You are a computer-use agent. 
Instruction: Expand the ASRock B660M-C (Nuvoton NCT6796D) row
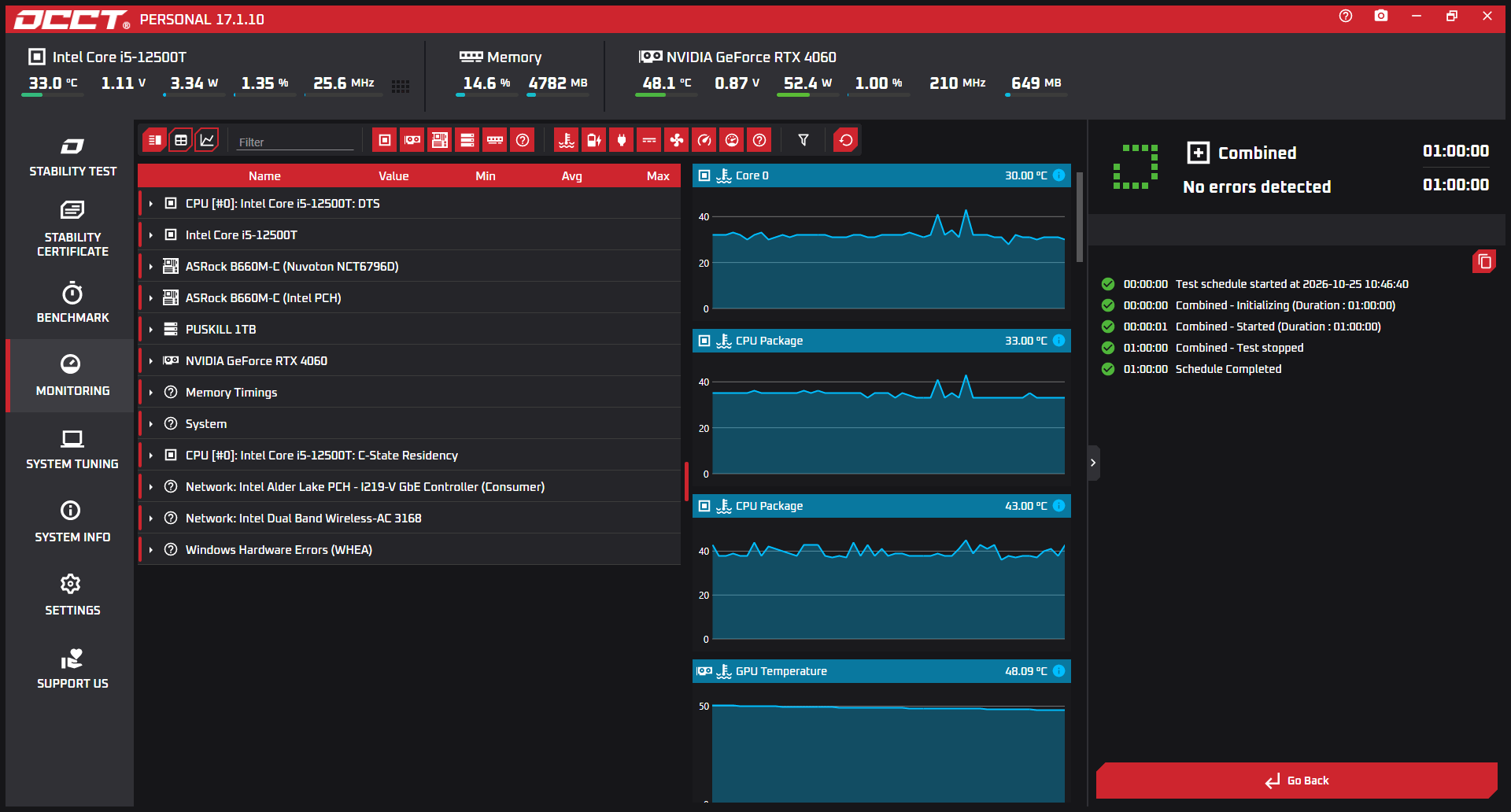click(x=150, y=267)
